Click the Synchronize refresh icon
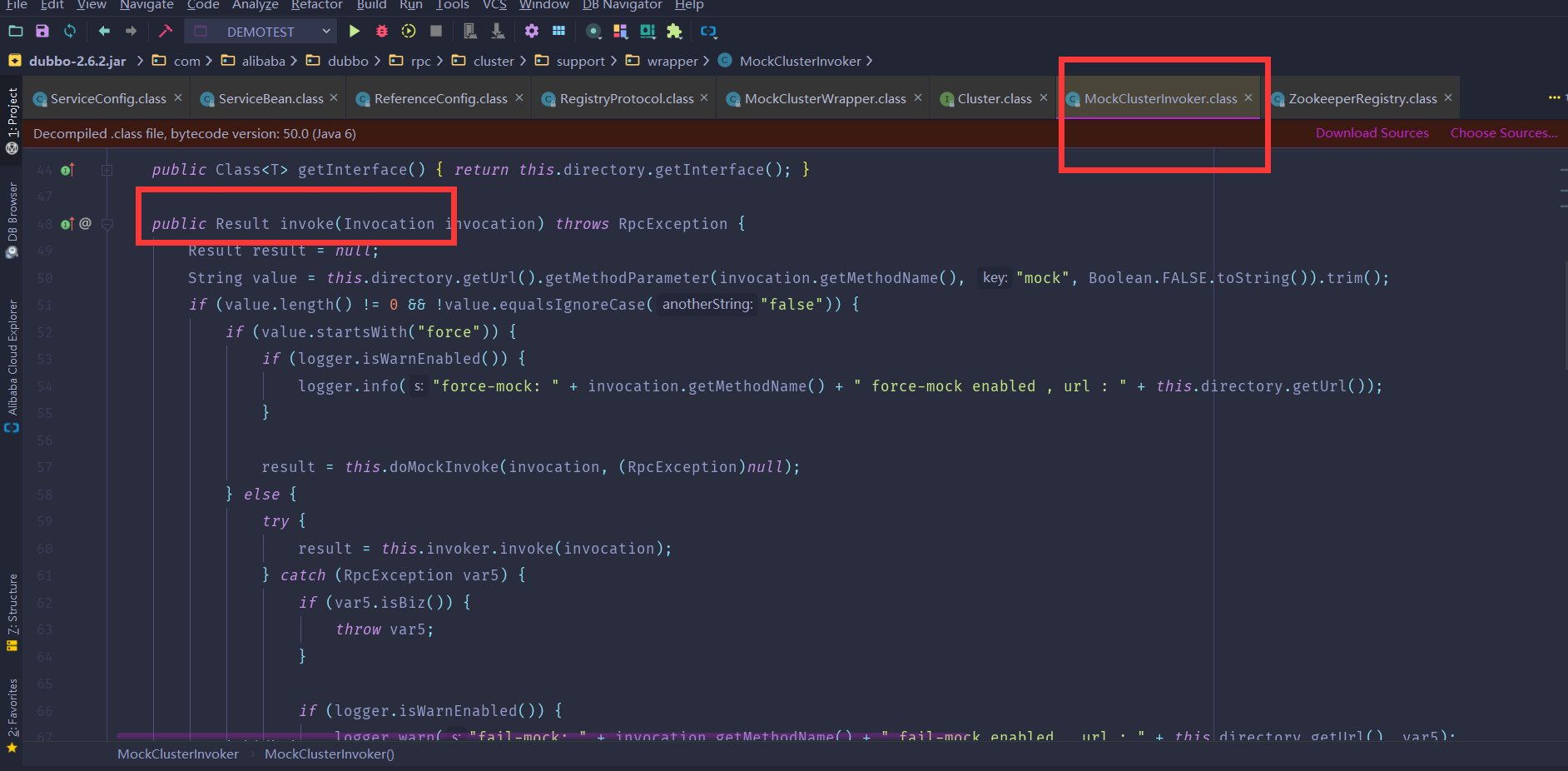The image size is (1568, 771). point(70,32)
